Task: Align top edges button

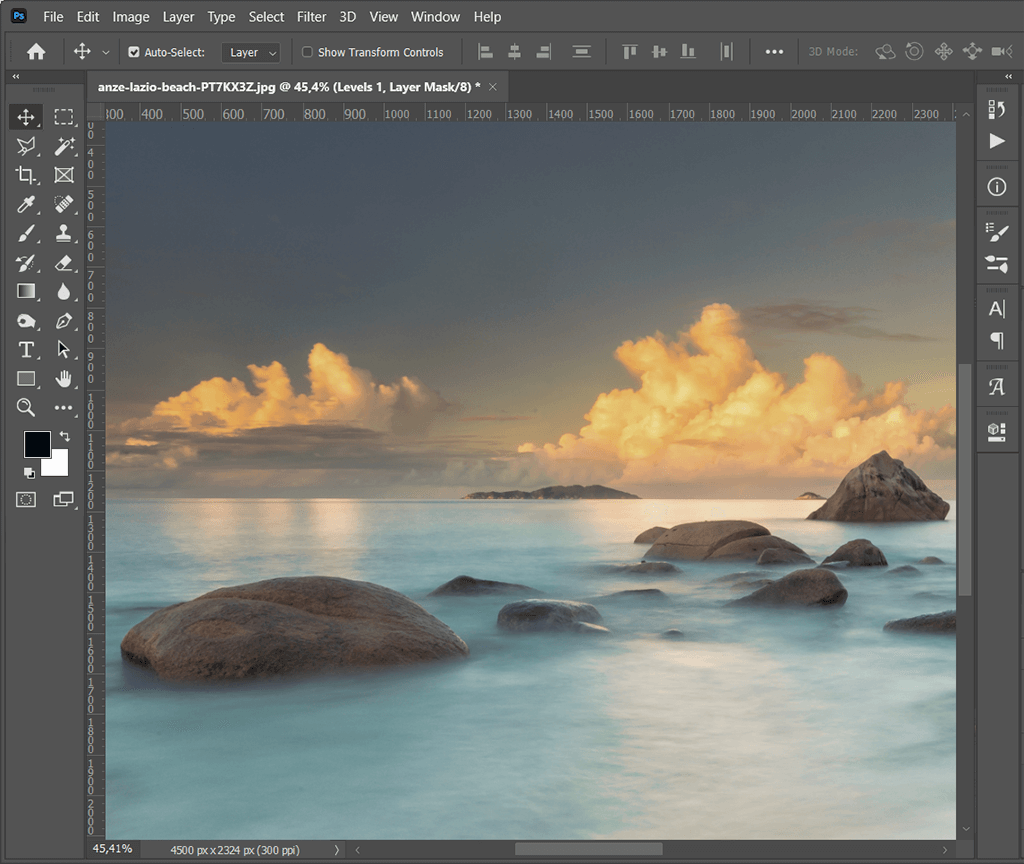Action: pos(630,52)
